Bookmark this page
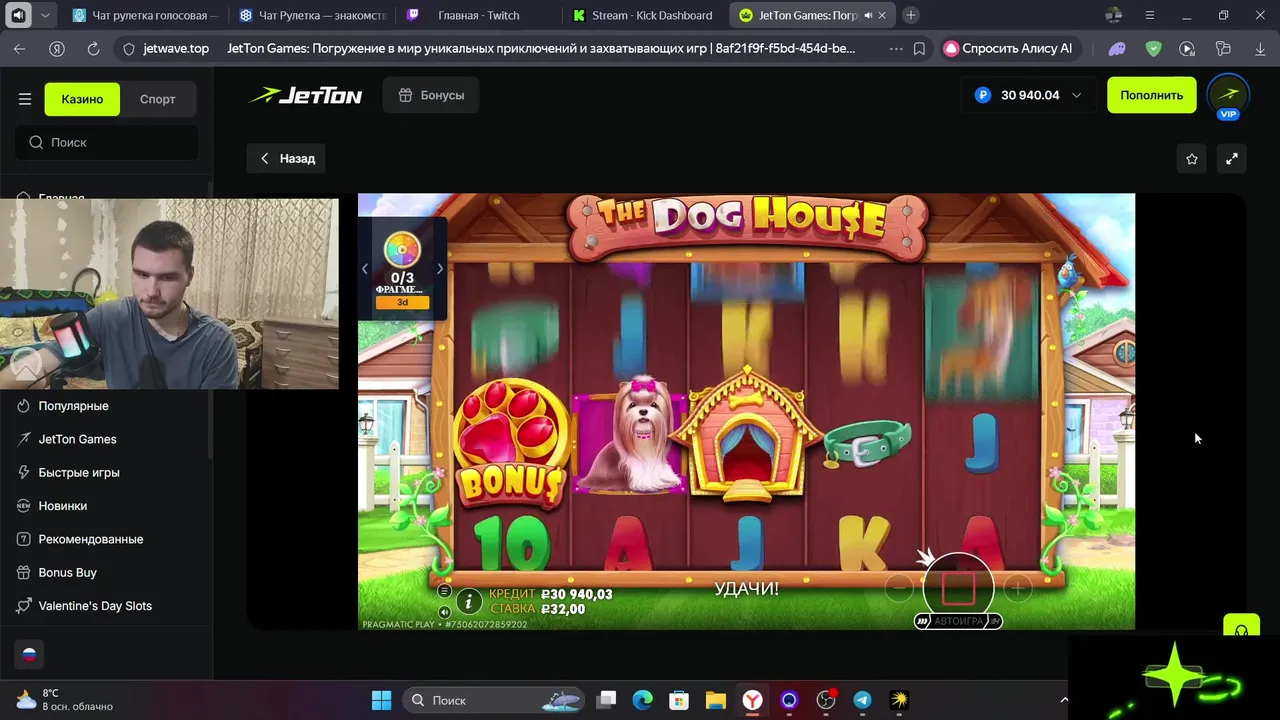 pyautogui.click(x=919, y=48)
